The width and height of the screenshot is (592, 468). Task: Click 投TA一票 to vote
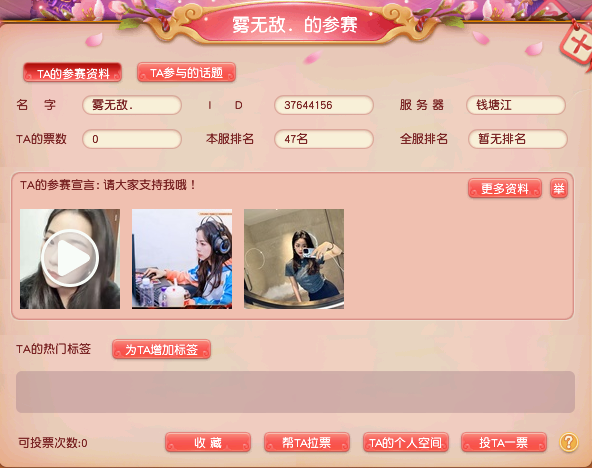[504, 442]
